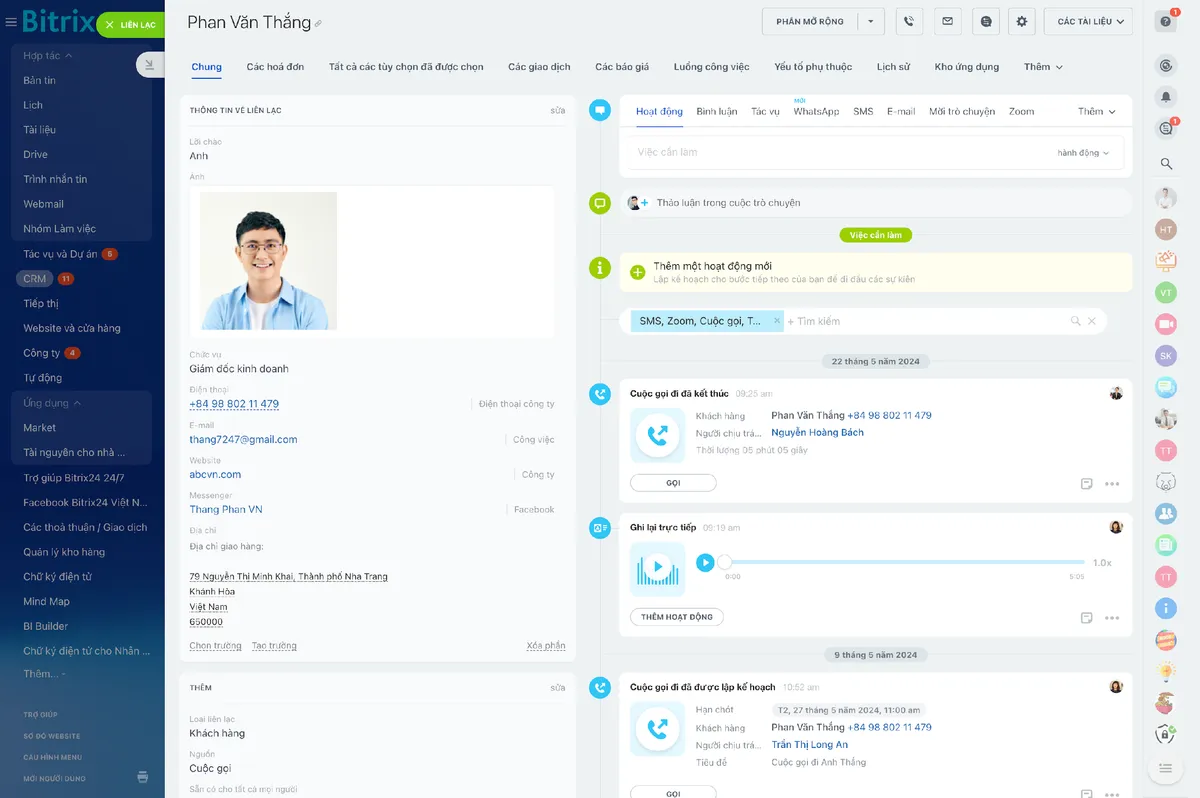This screenshot has height=798, width=1200.
Task: Open the Các tài liệu dropdown
Action: pos(1088,21)
